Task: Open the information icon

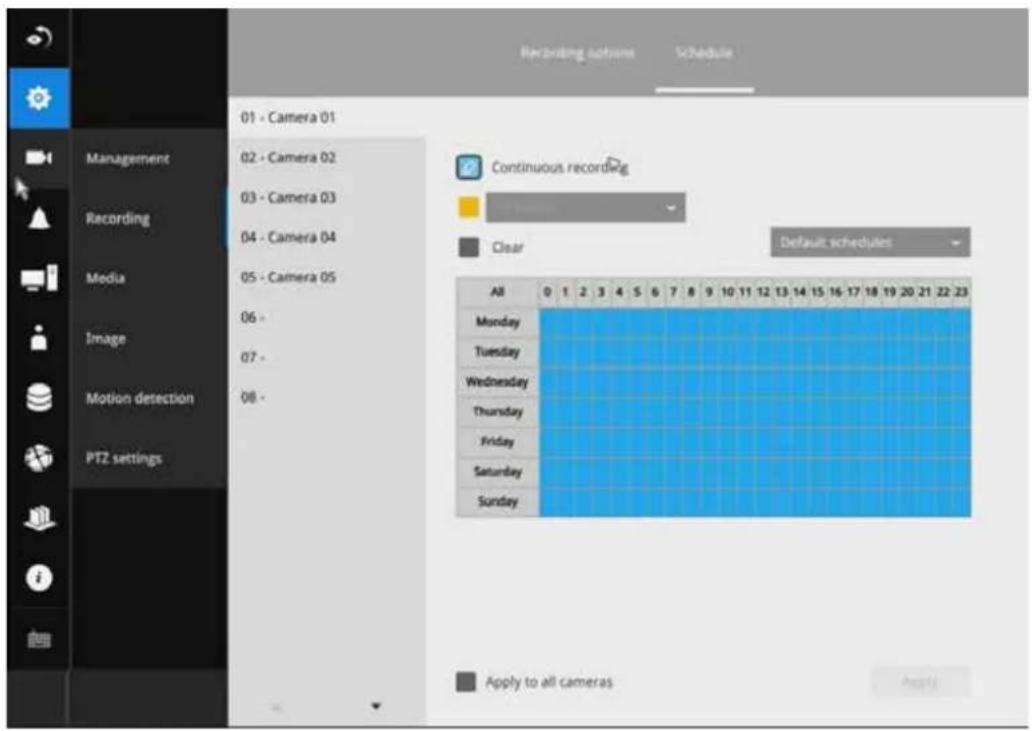Action: click(x=39, y=578)
